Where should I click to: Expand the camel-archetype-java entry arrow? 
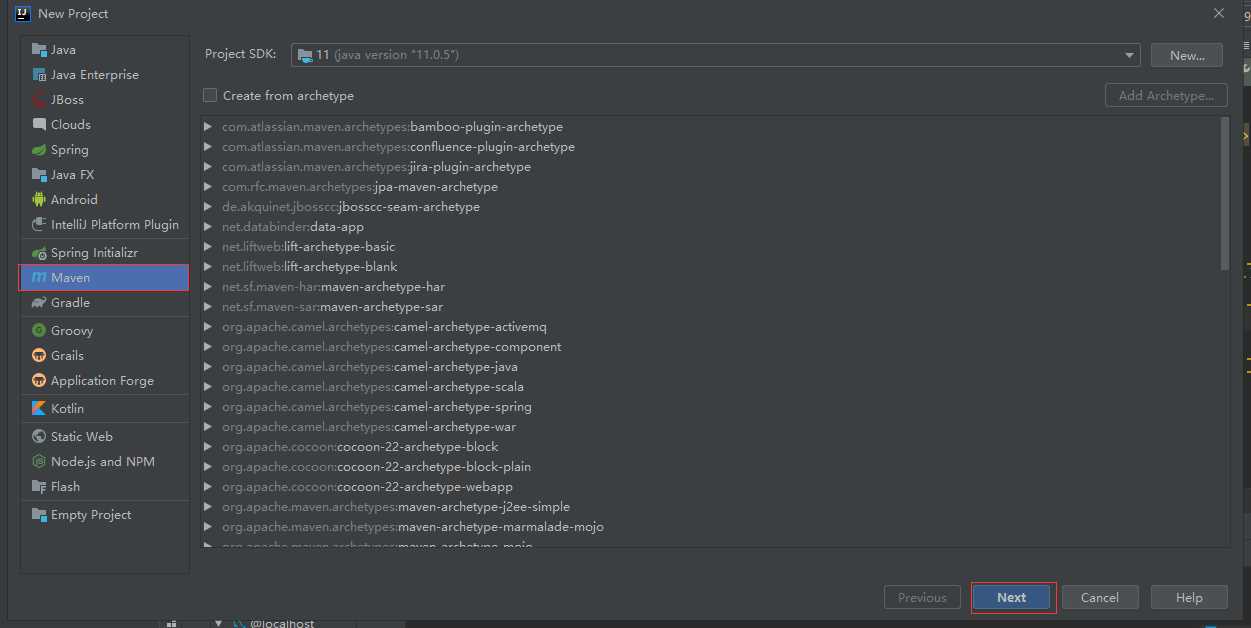pos(208,367)
